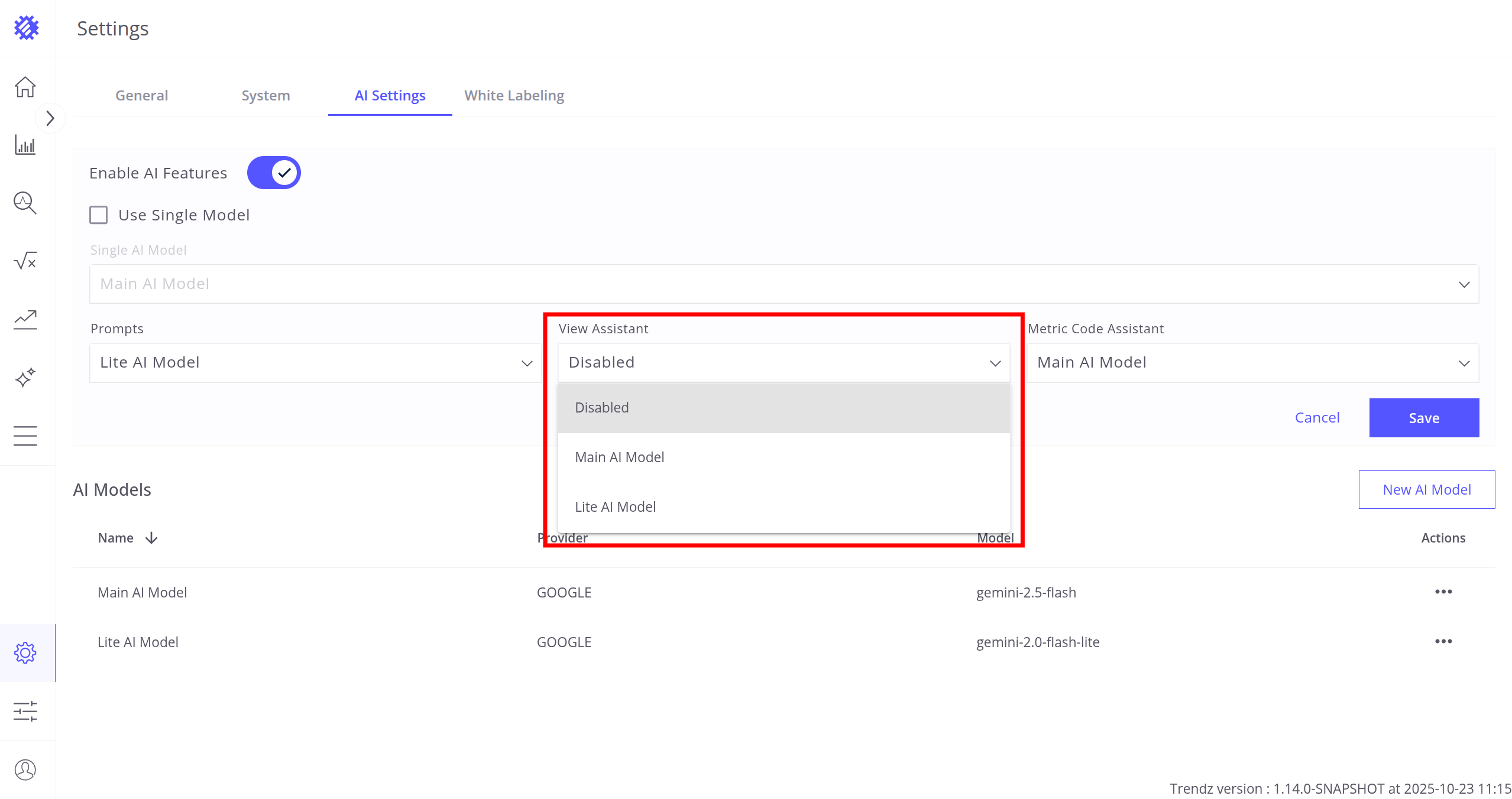Choose Lite AI Model option
The image size is (1512, 799).
(615, 507)
